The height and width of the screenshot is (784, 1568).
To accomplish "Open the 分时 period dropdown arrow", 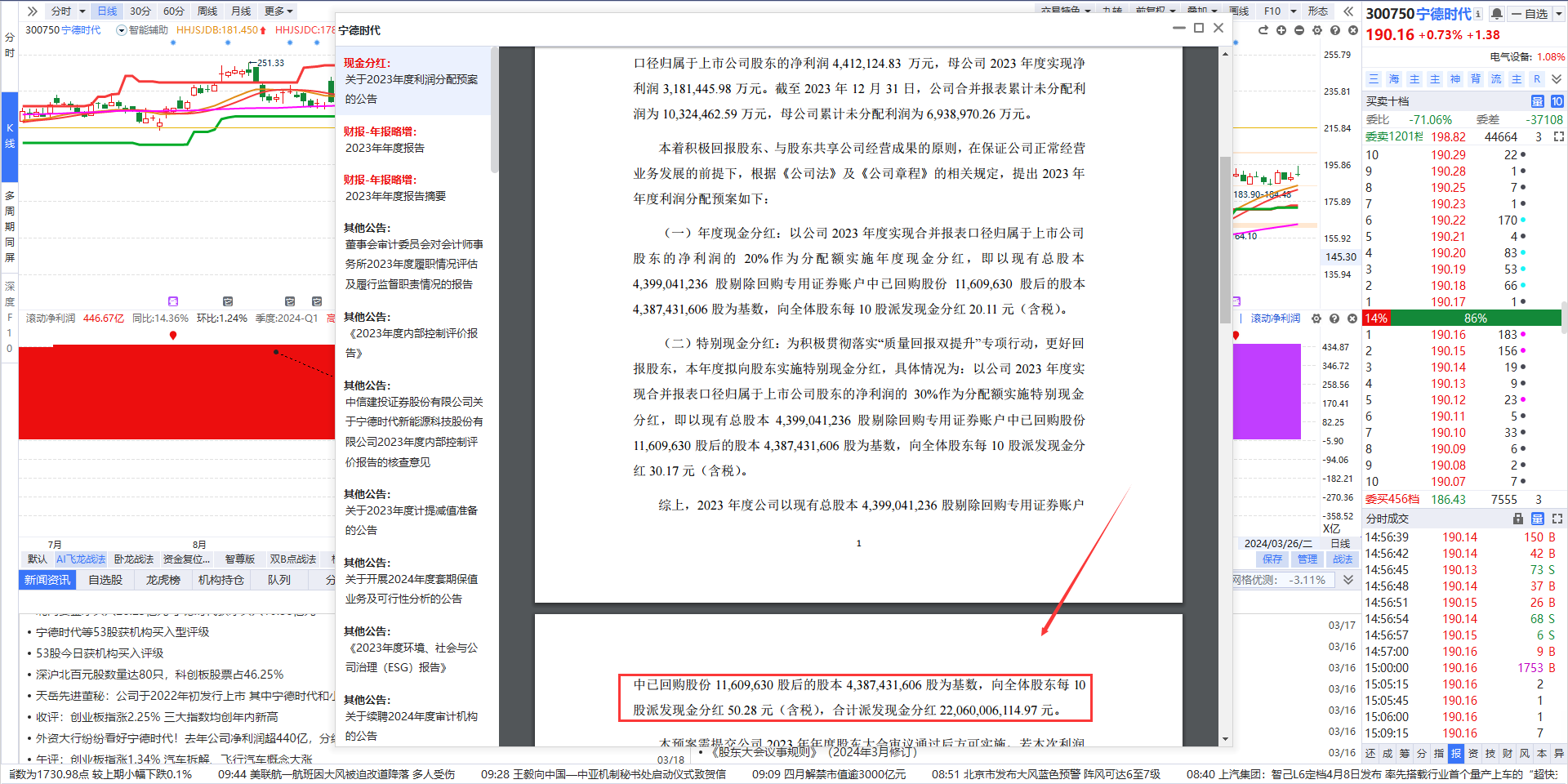I will 82,11.
